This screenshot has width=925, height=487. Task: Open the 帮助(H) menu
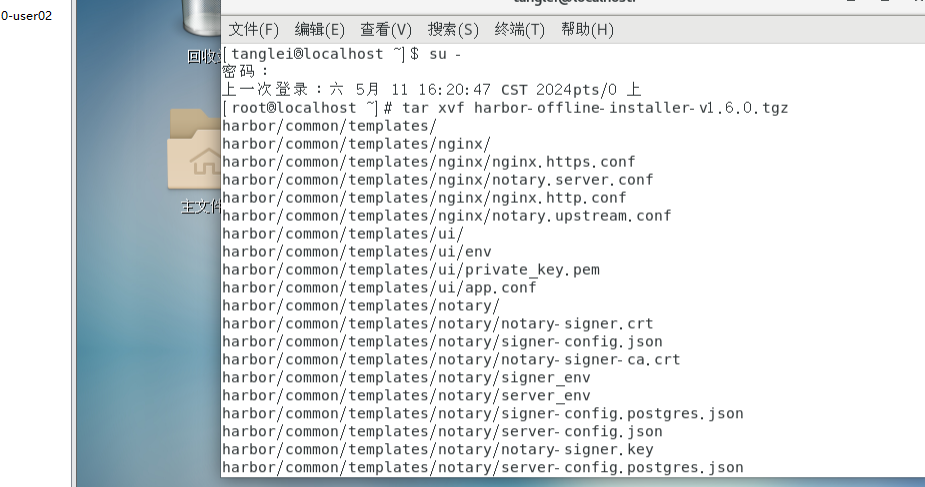(x=587, y=29)
